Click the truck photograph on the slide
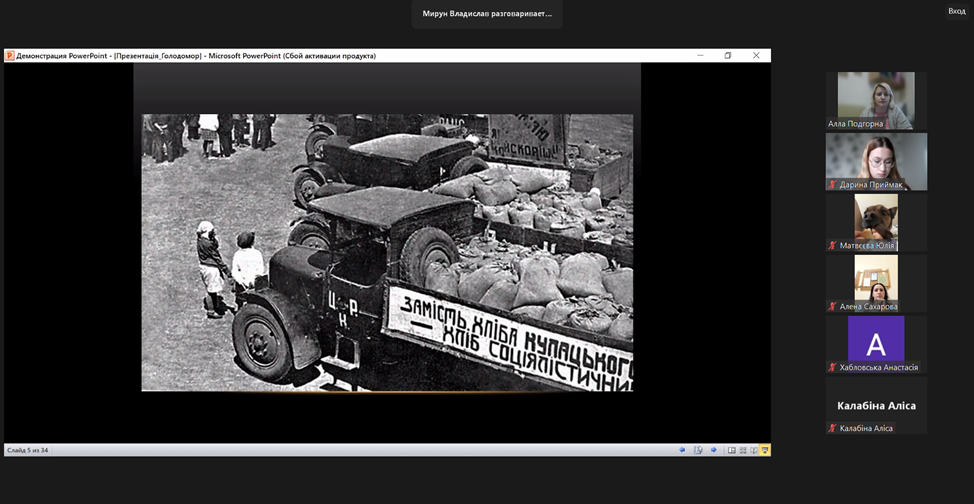The height and width of the screenshot is (504, 974). pyautogui.click(x=387, y=252)
